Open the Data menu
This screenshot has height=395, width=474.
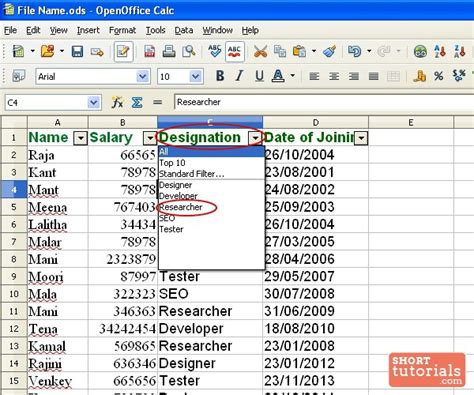point(184,30)
